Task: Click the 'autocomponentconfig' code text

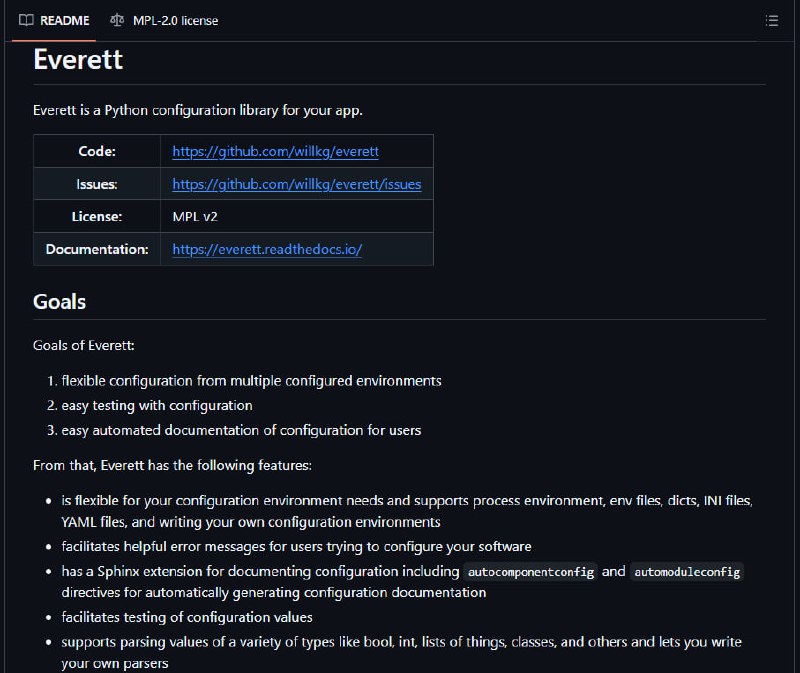Action: (x=531, y=571)
